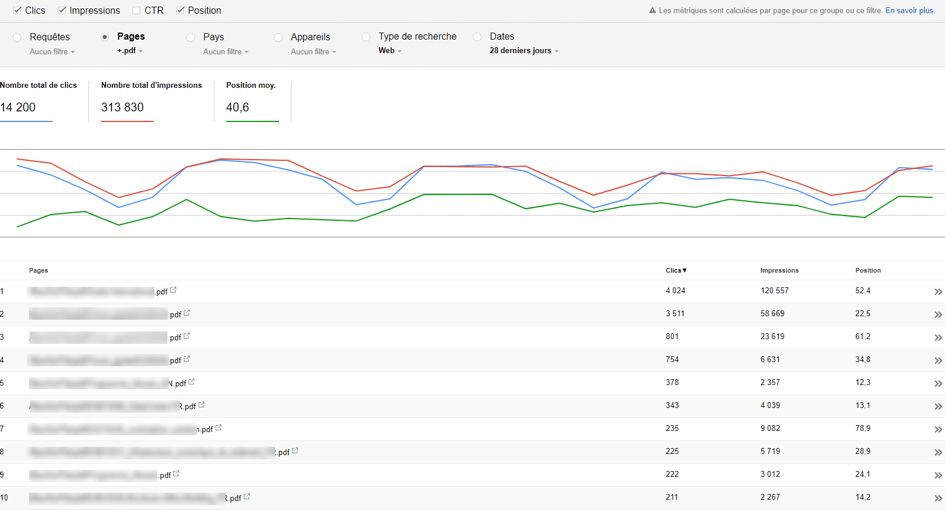Open external link icon for row 1 PDF

pos(173,290)
